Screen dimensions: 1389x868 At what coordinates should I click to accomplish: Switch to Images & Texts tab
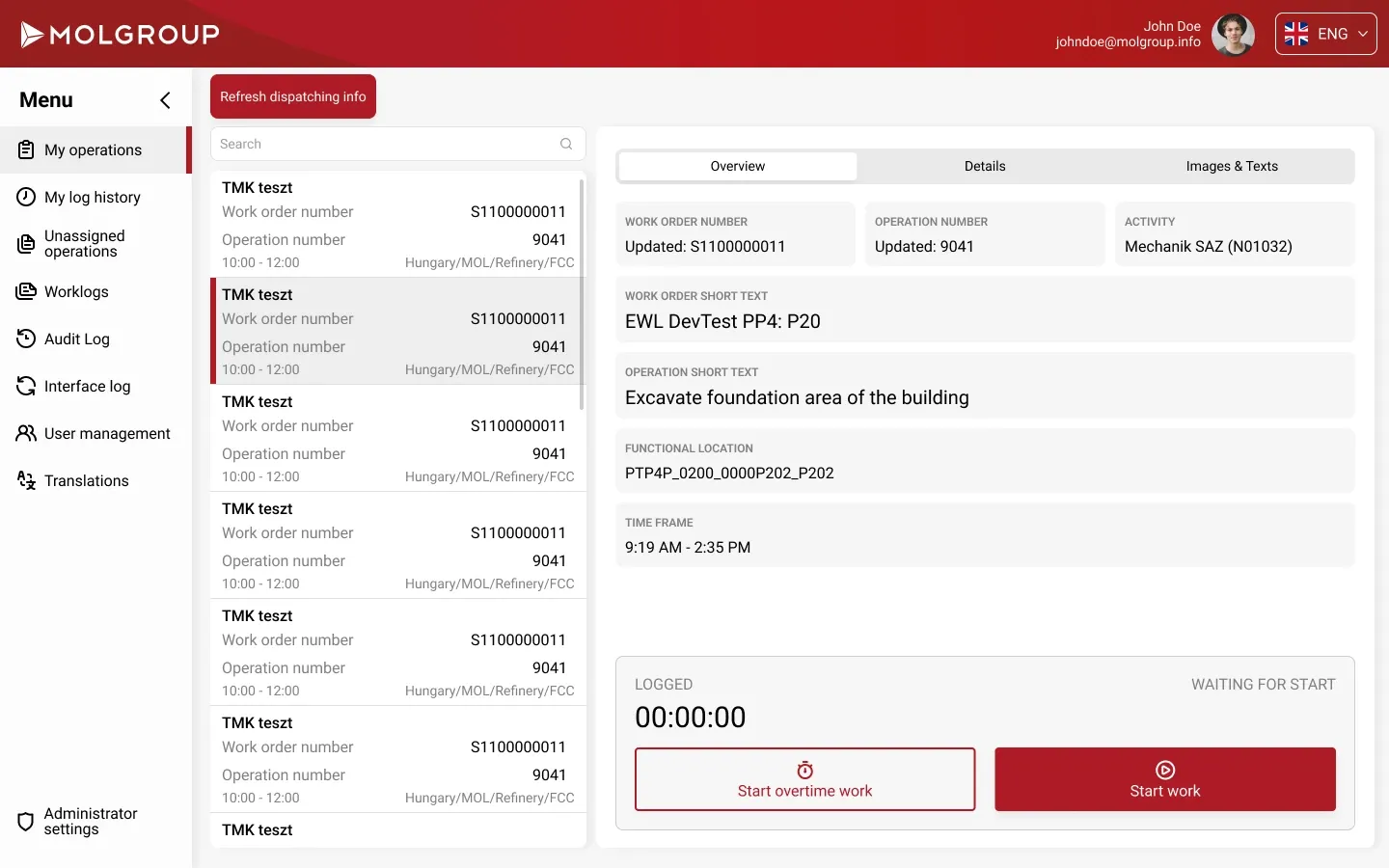[1232, 166]
